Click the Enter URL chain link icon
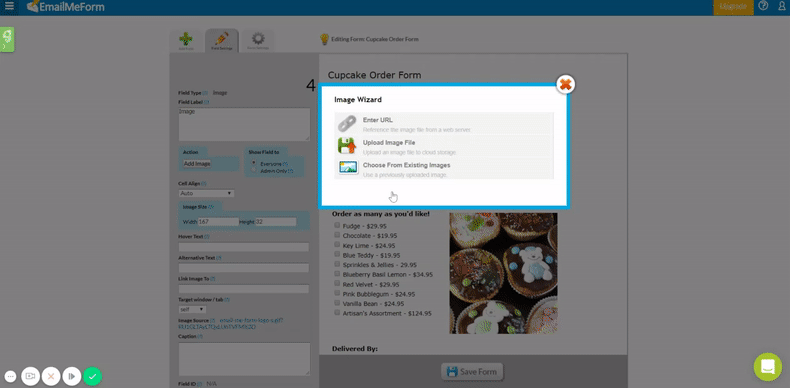 point(347,123)
